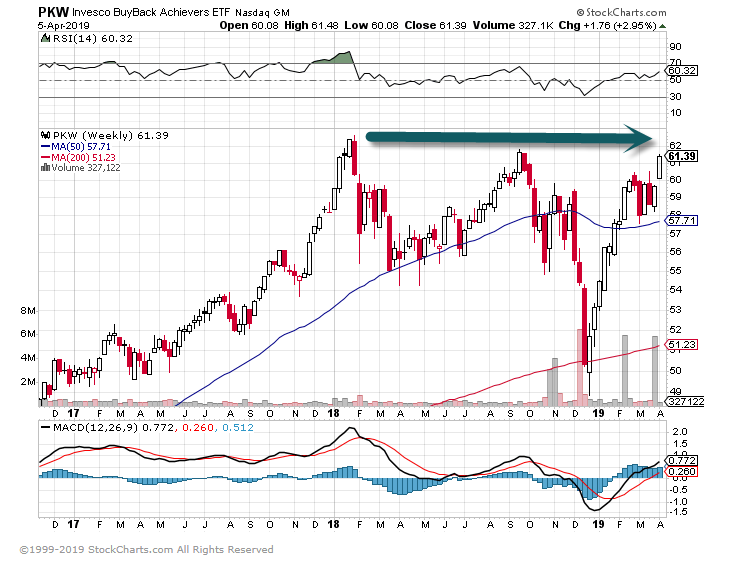Click the 18 year label under price chart
Viewport: 734px width, 565px height.
pos(333,414)
